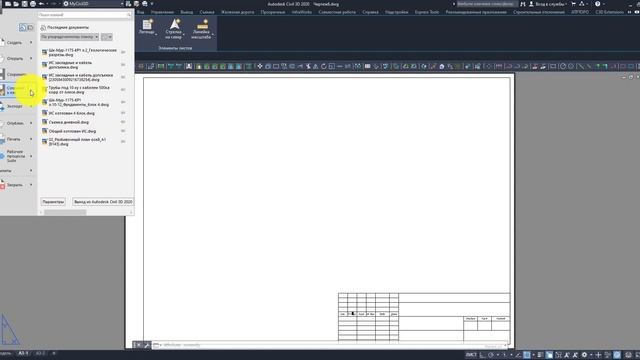Insert a Легенда element from the ribbon

(147, 28)
